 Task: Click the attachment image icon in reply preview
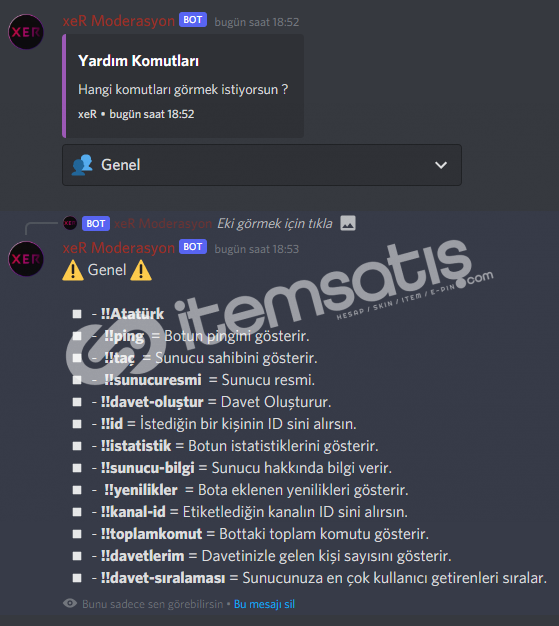[348, 223]
